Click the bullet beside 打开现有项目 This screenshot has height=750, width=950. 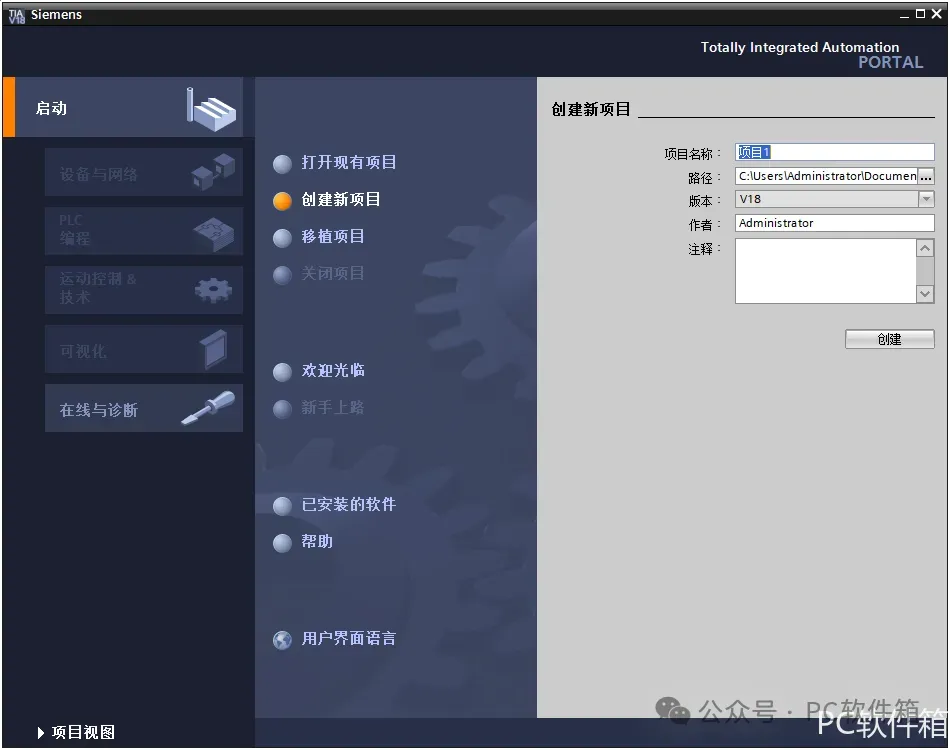click(x=282, y=164)
